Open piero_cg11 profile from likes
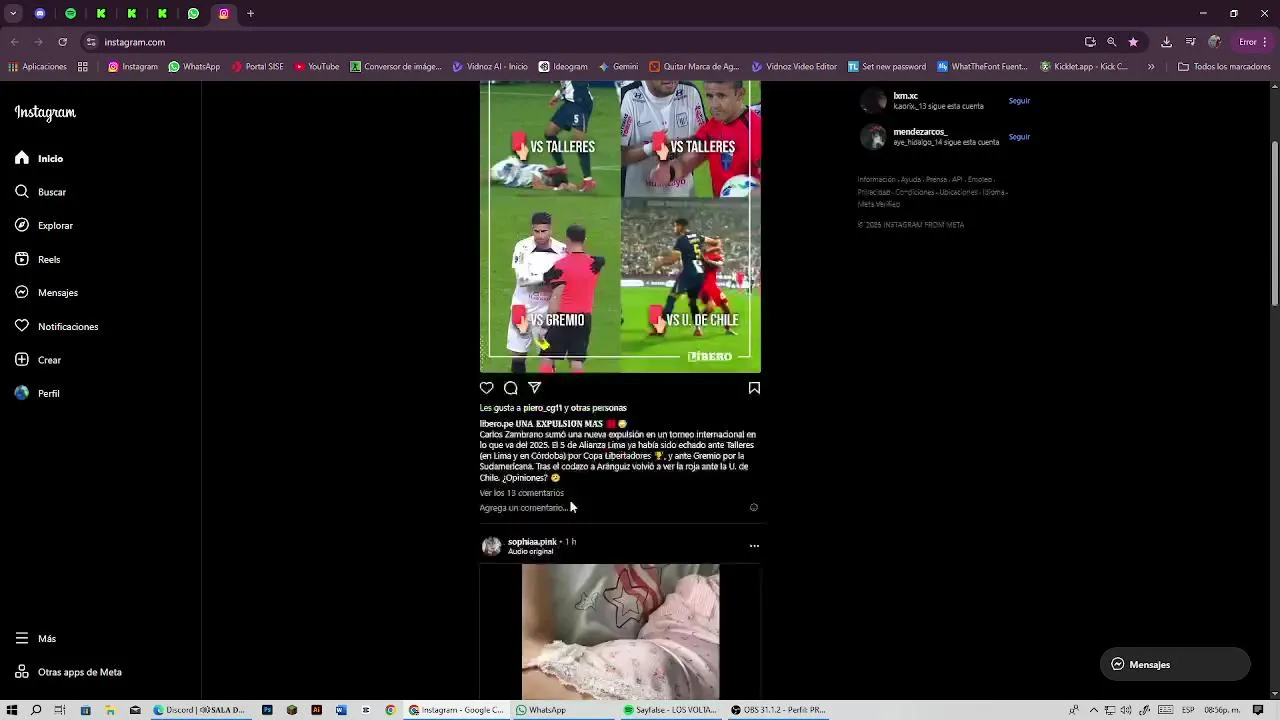 (543, 408)
